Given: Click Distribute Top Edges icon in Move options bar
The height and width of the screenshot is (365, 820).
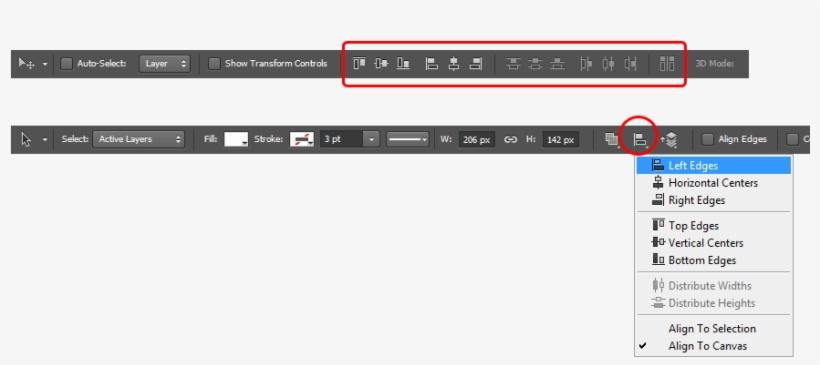Looking at the screenshot, I should pyautogui.click(x=514, y=64).
